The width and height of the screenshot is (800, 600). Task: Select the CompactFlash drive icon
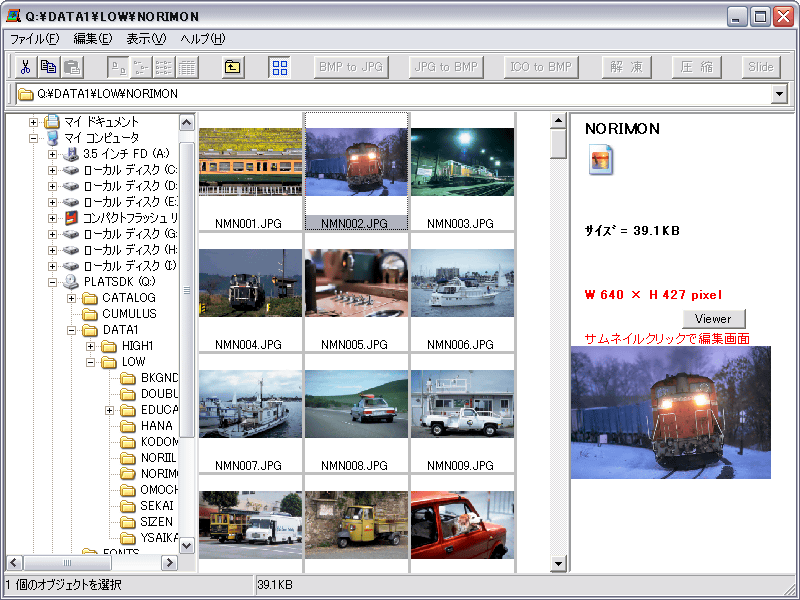71,218
